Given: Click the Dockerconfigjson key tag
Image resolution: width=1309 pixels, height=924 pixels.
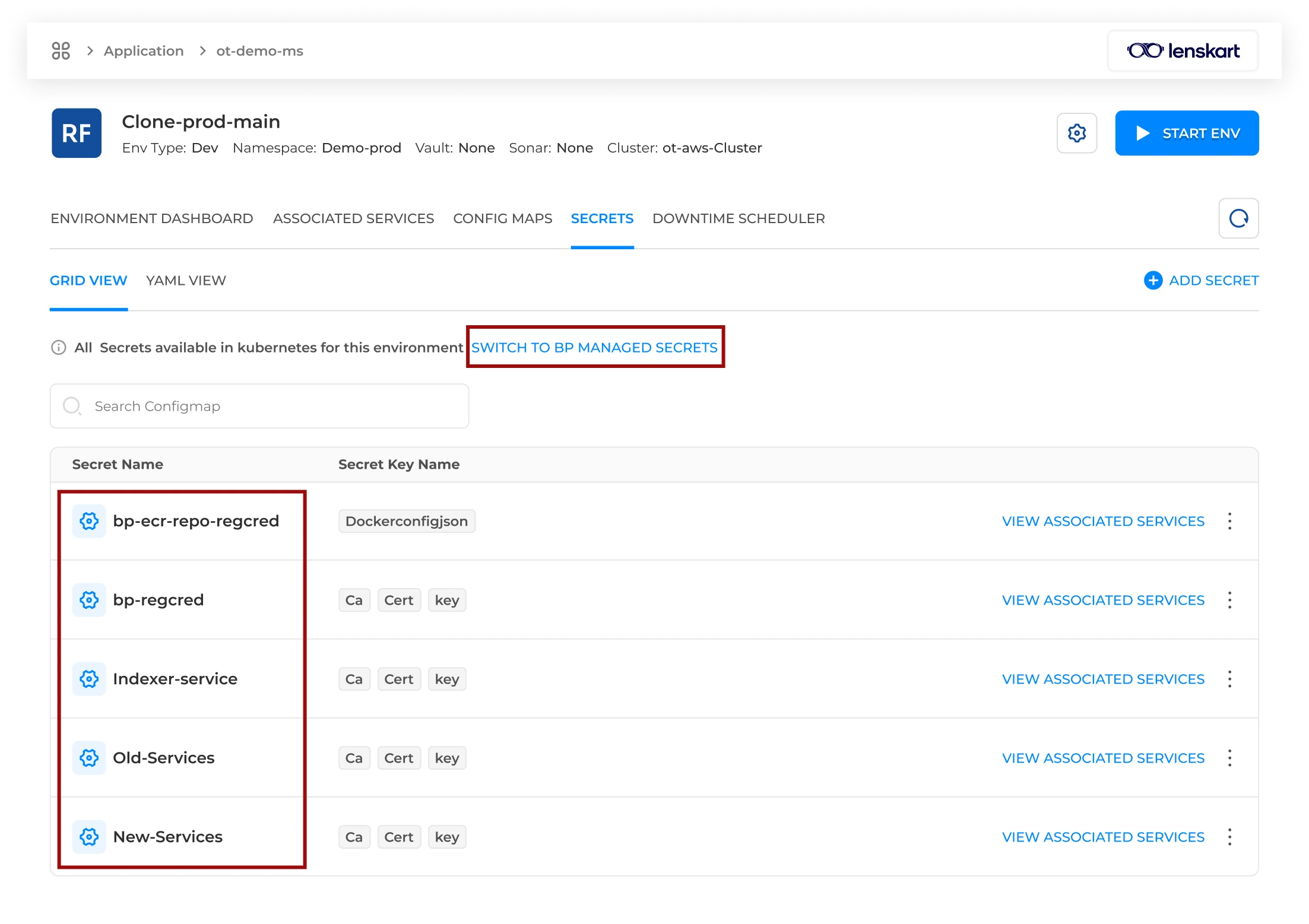Looking at the screenshot, I should [407, 521].
